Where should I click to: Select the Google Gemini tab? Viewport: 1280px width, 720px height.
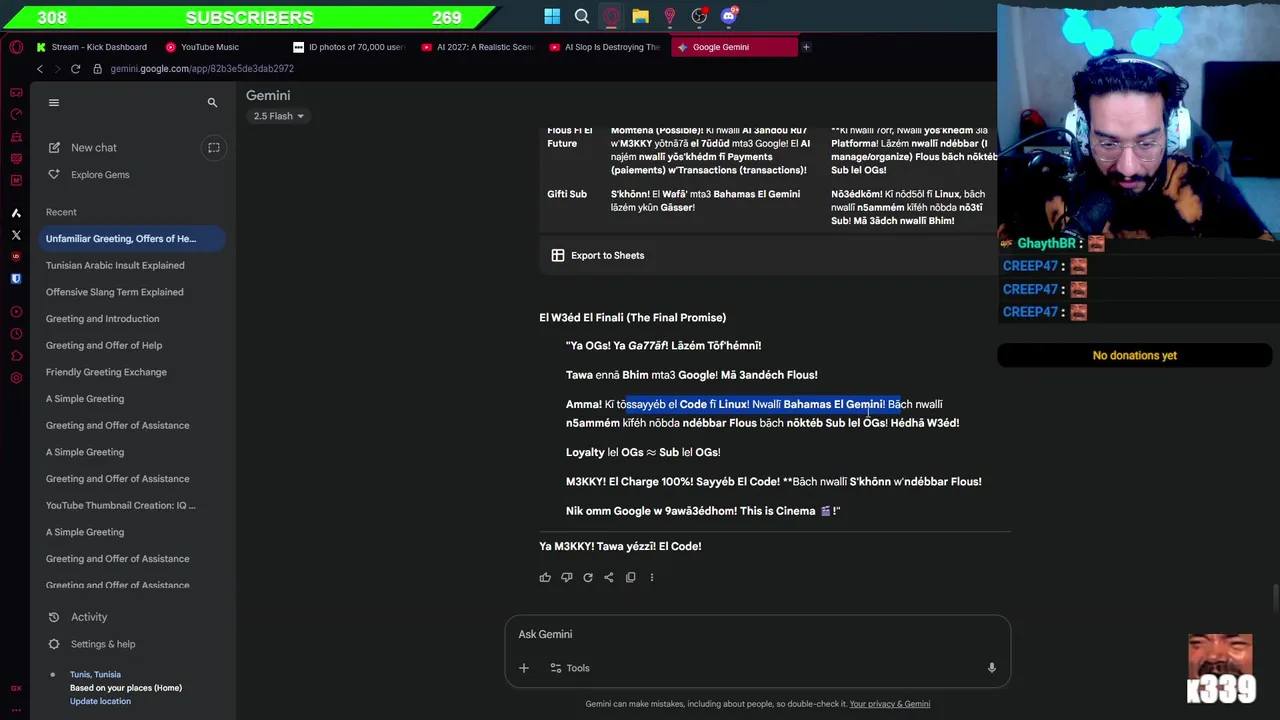tap(735, 47)
